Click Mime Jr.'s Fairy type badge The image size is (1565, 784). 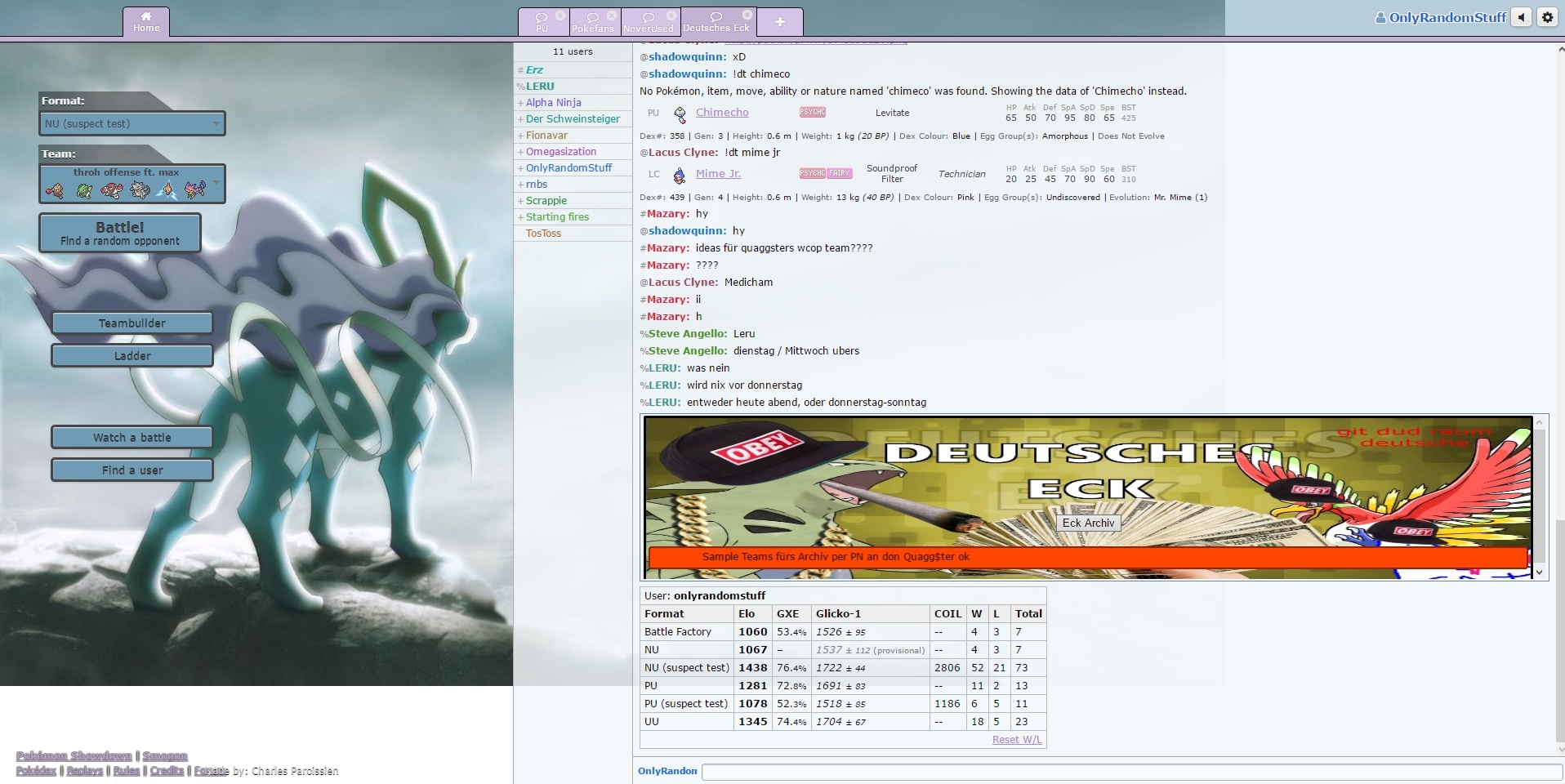pos(840,173)
